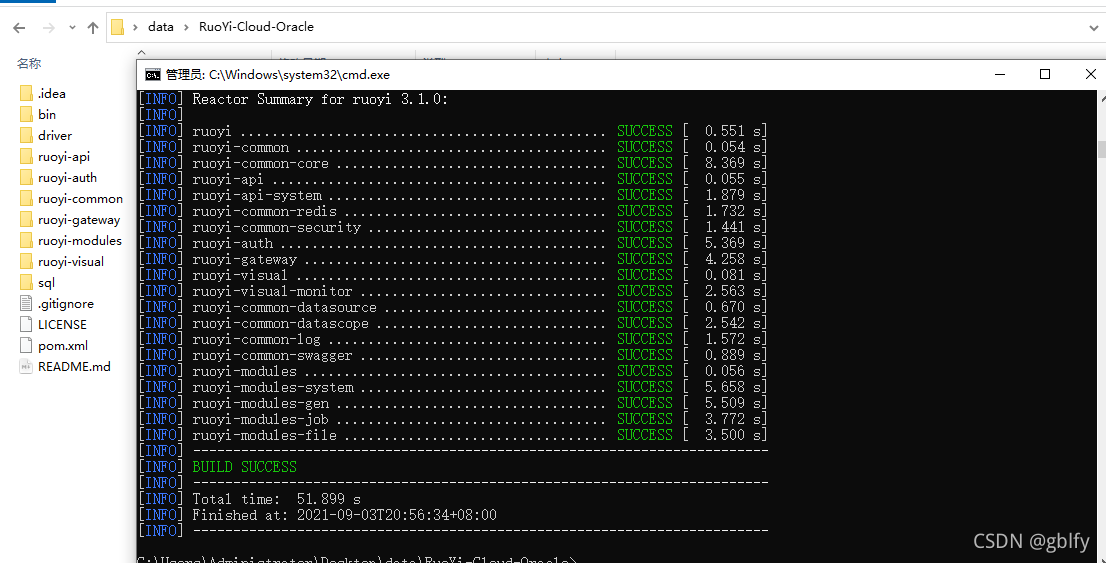Click the 'ruoyi-visual' folder name

[x=71, y=262]
